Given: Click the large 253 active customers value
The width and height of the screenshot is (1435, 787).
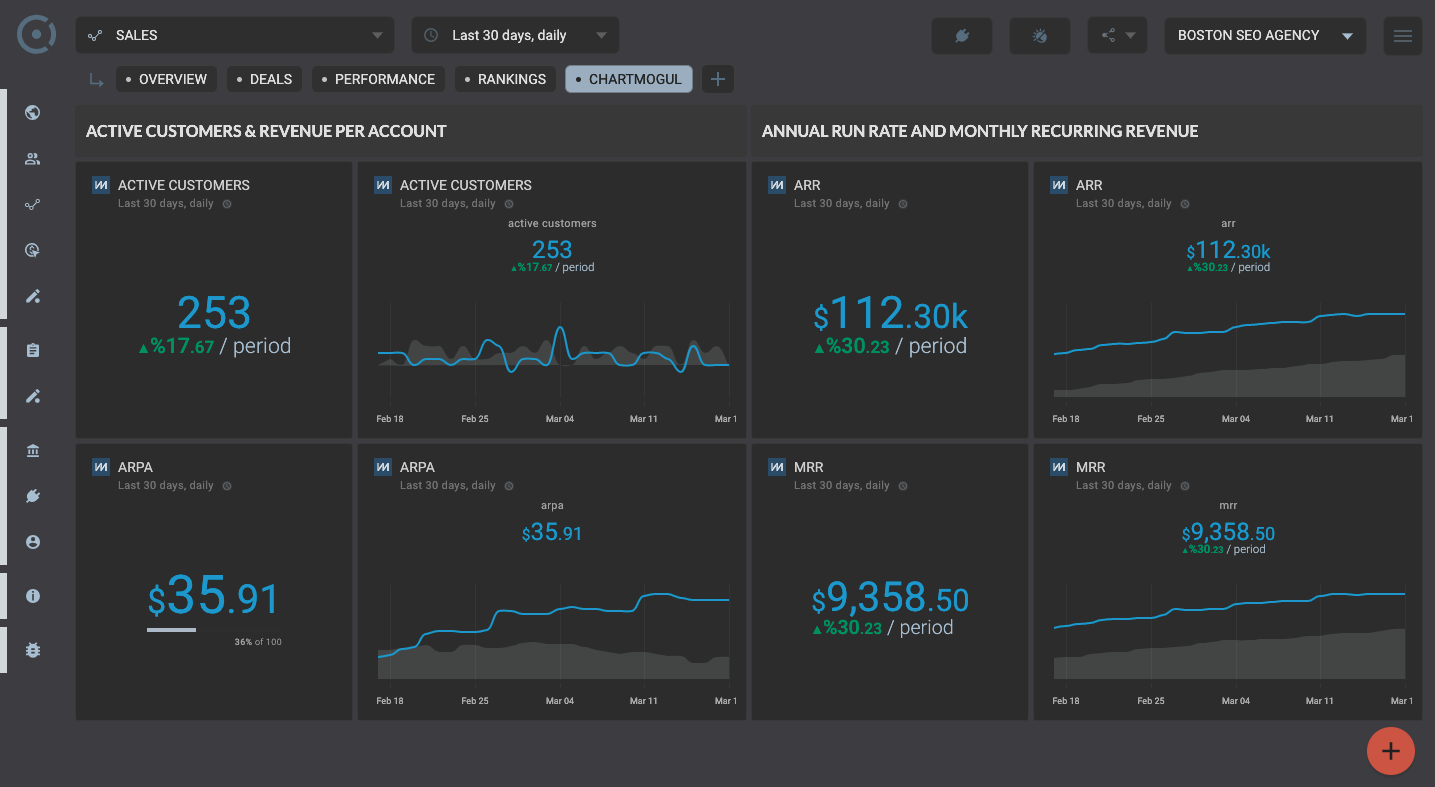Looking at the screenshot, I should (x=214, y=313).
